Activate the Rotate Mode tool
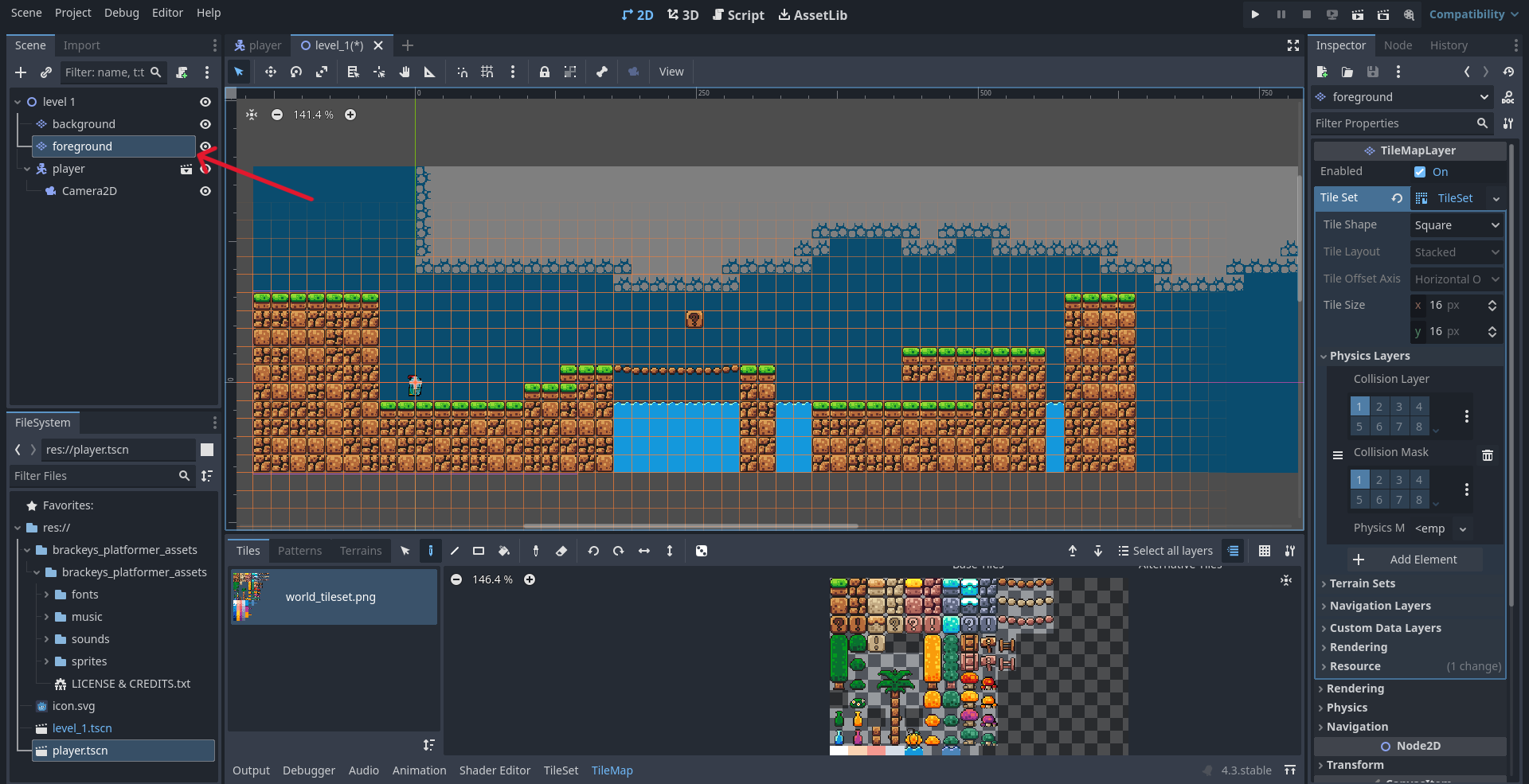The width and height of the screenshot is (1529, 784). point(296,72)
